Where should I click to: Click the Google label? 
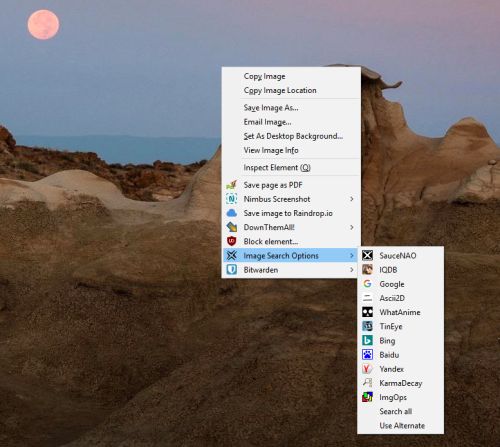[x=392, y=284]
